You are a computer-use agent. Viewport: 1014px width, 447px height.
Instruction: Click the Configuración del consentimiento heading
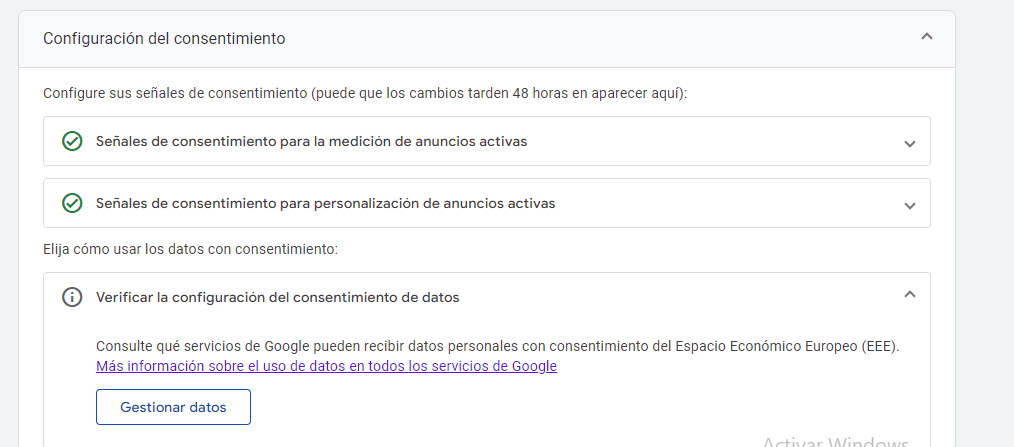click(164, 38)
